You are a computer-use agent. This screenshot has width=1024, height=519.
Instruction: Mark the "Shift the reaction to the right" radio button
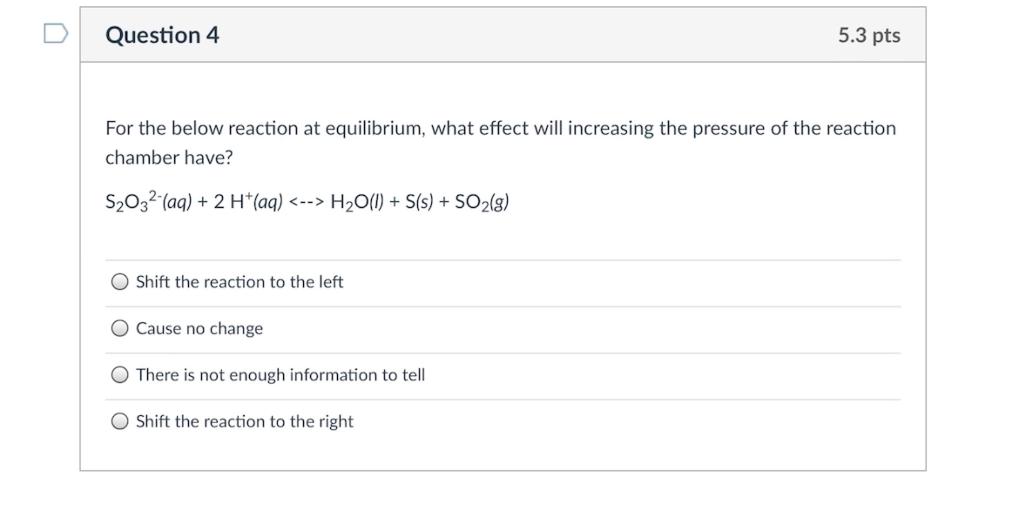tap(120, 422)
